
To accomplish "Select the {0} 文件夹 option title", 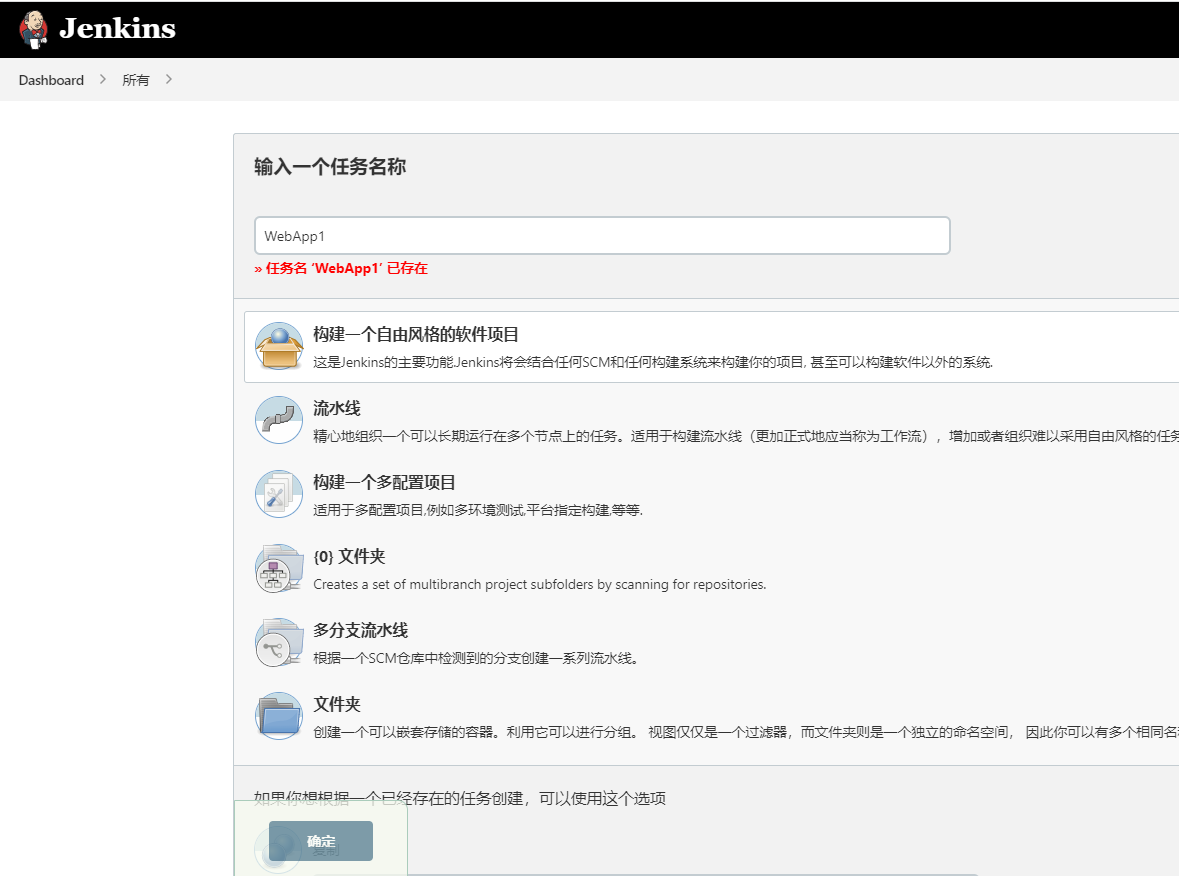I will point(349,556).
